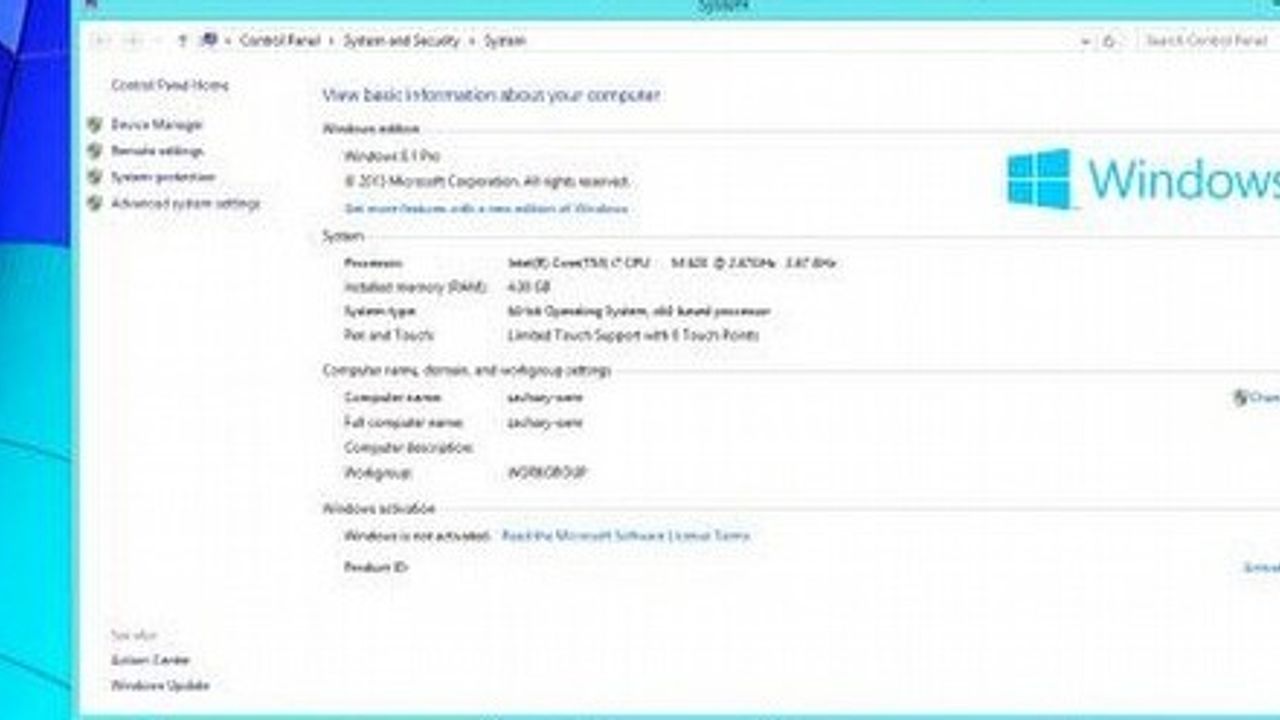Screen dimensions: 1280x720
Task: Click the WORKGROUP workgroup value
Action: (x=547, y=472)
